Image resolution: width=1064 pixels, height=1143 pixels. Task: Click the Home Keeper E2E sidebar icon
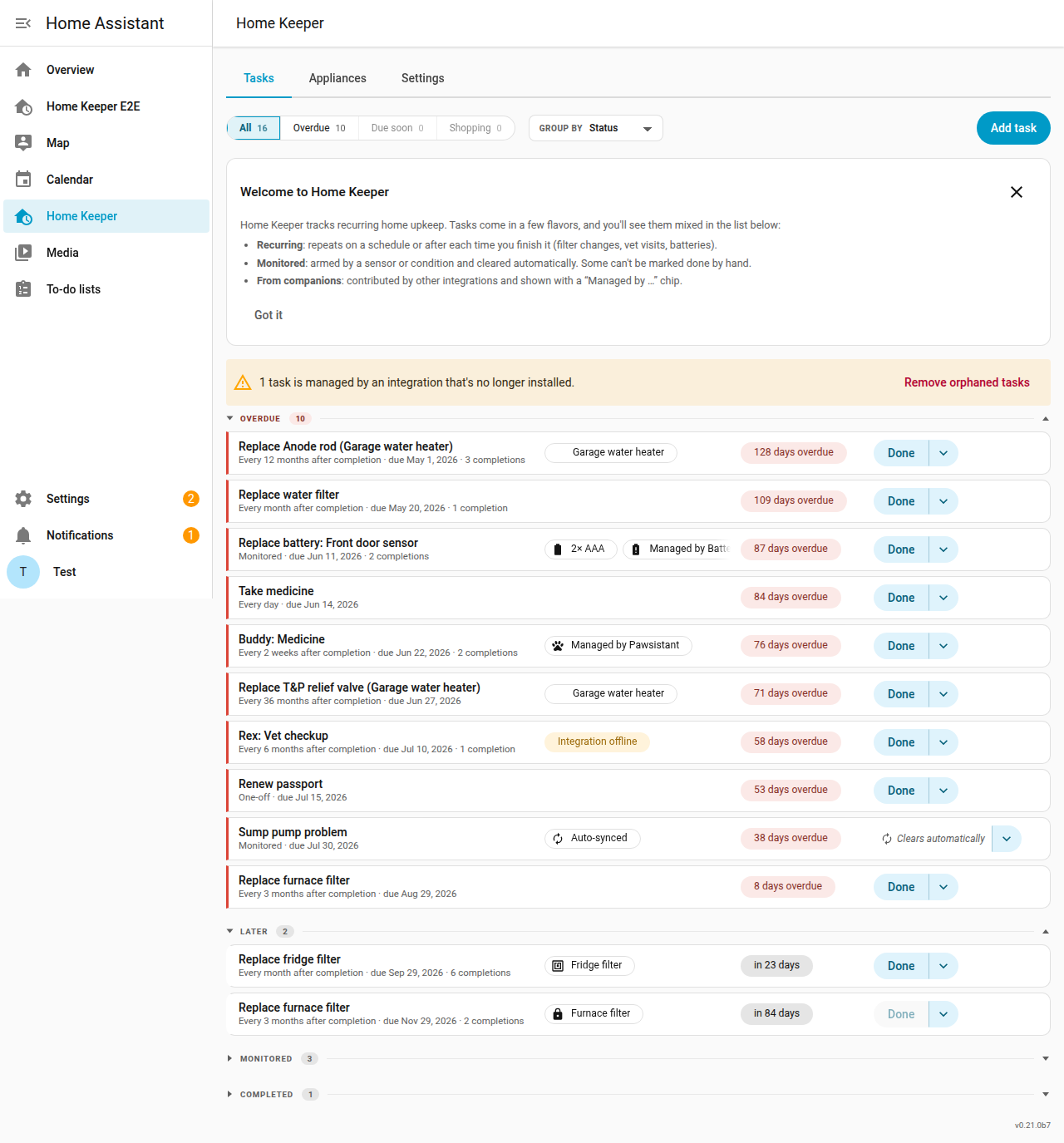pos(23,106)
